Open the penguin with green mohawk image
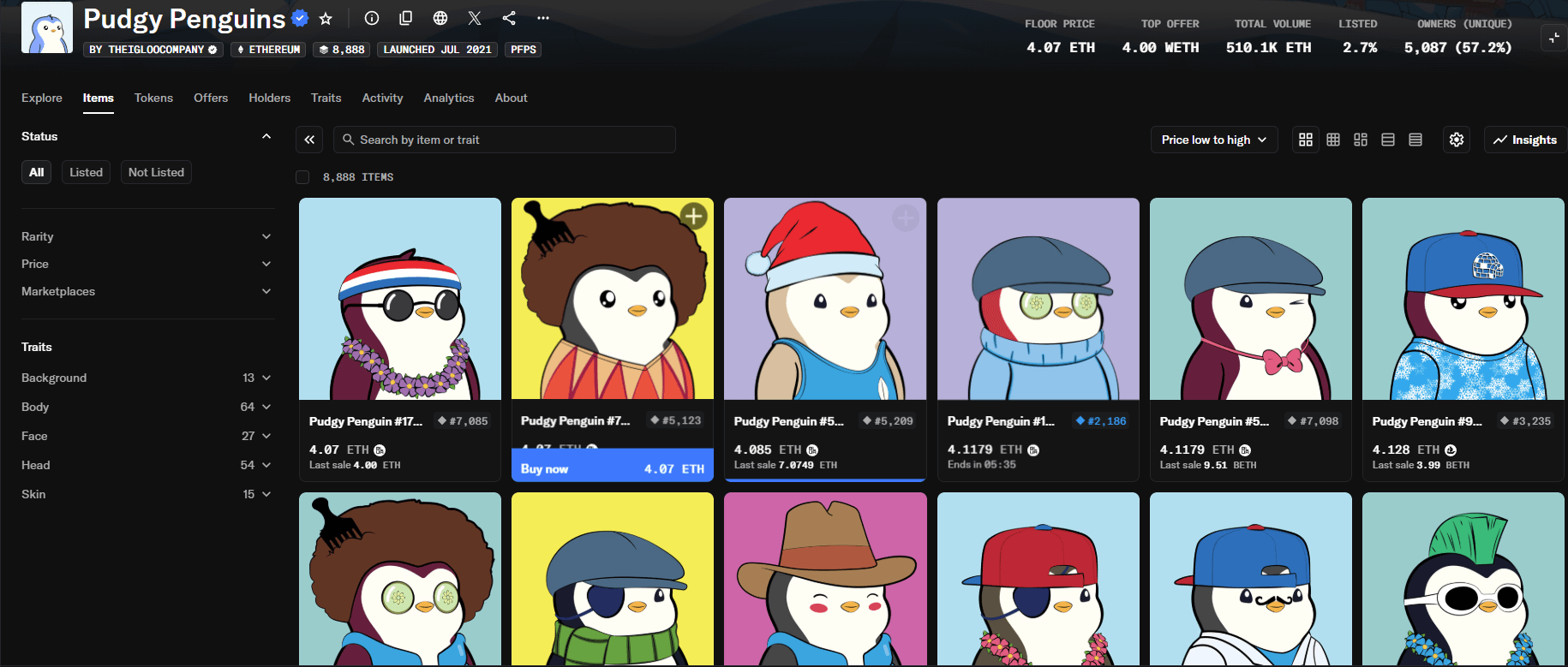This screenshot has width=1568, height=667. (x=1463, y=579)
